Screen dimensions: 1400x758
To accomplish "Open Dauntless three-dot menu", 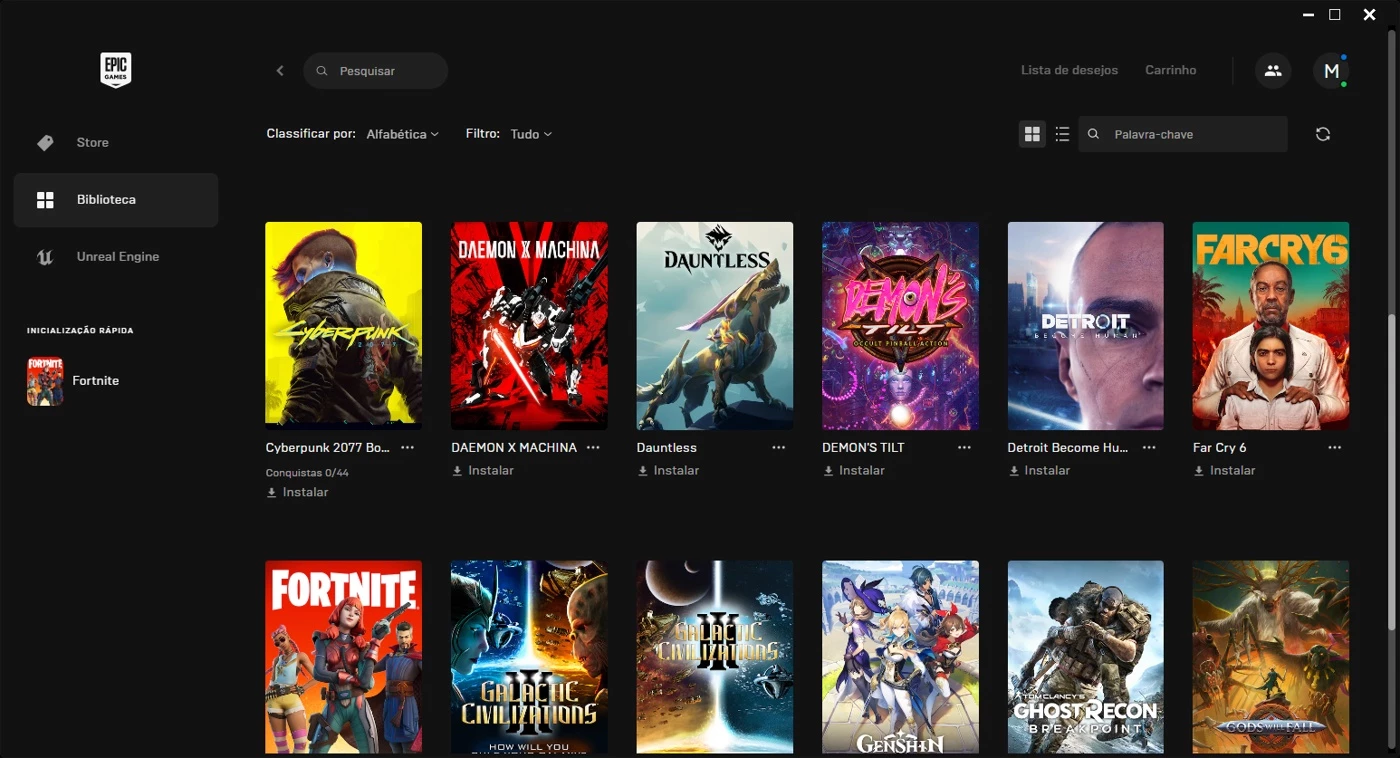I will (x=779, y=447).
